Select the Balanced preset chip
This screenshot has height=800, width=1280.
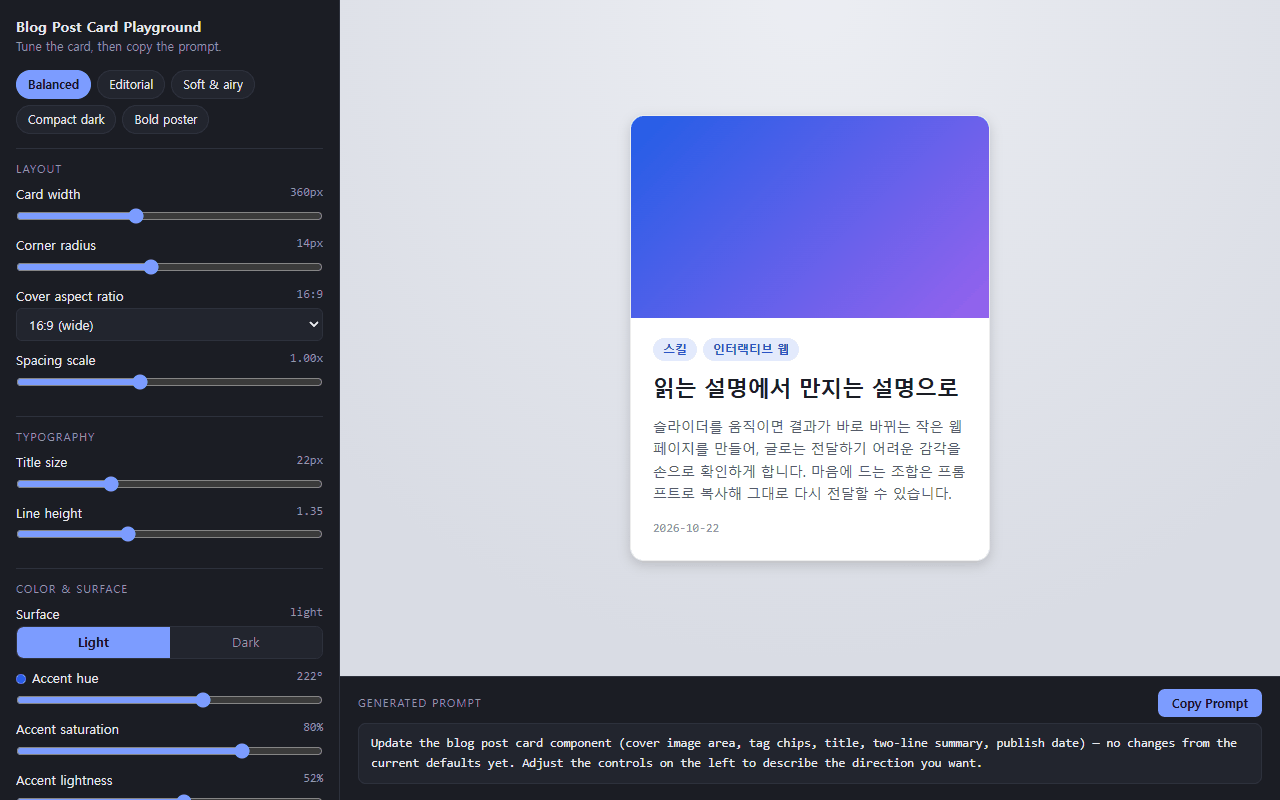pos(53,85)
